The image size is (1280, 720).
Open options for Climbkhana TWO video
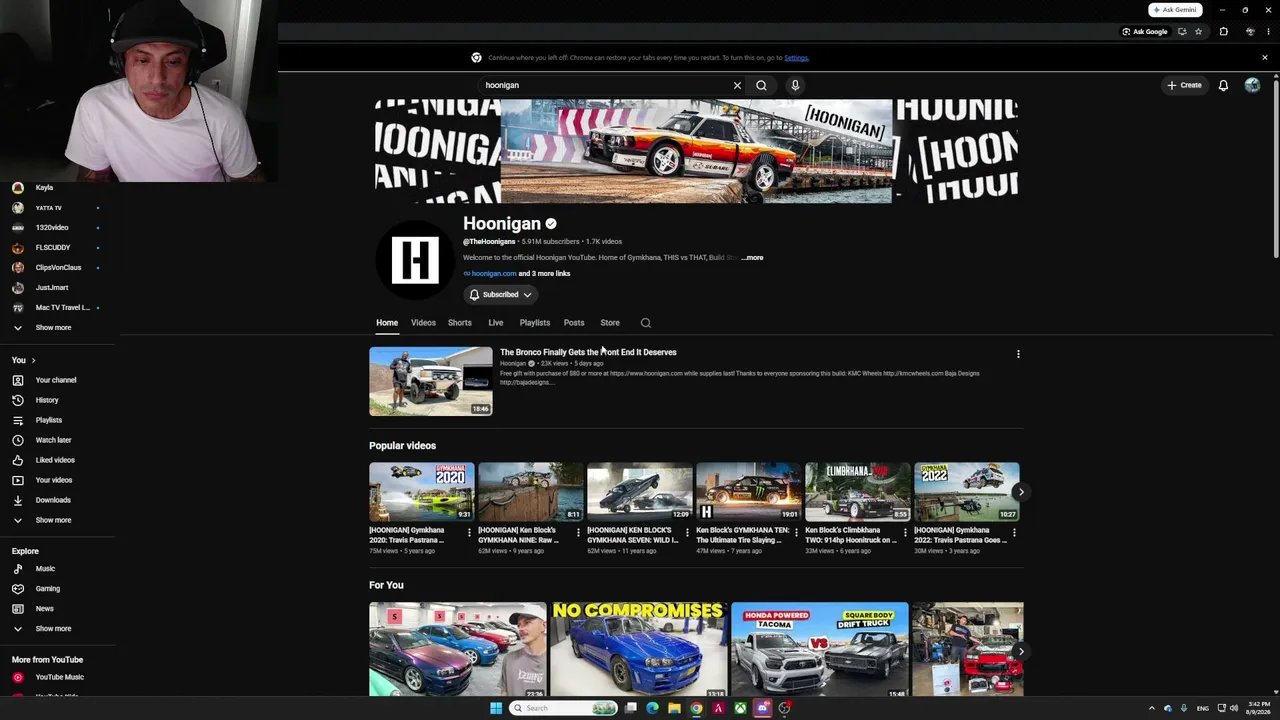pos(905,533)
